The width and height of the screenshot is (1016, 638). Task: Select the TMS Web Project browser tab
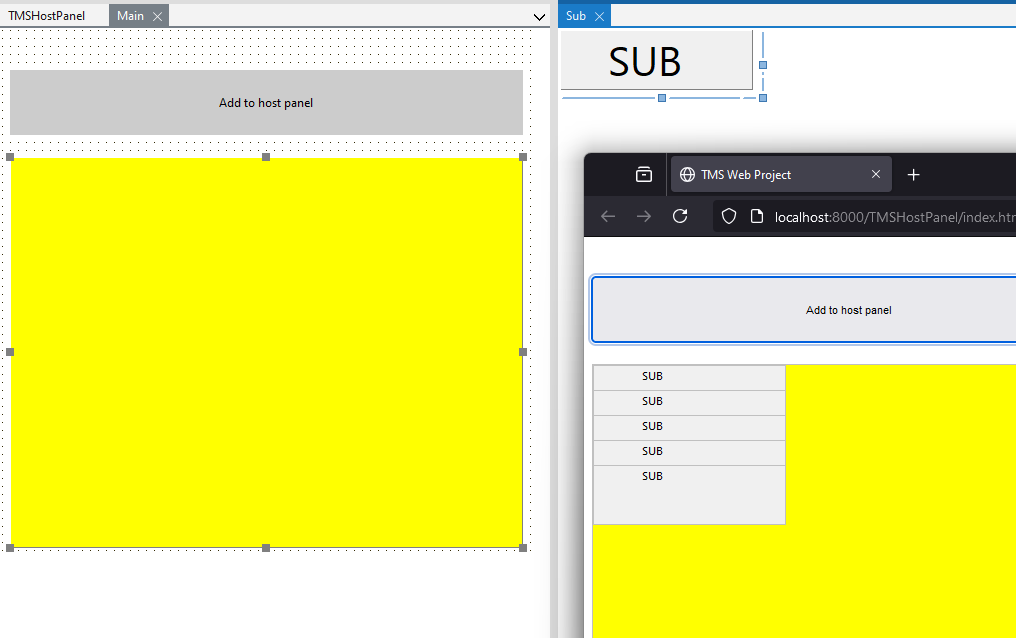(x=781, y=174)
